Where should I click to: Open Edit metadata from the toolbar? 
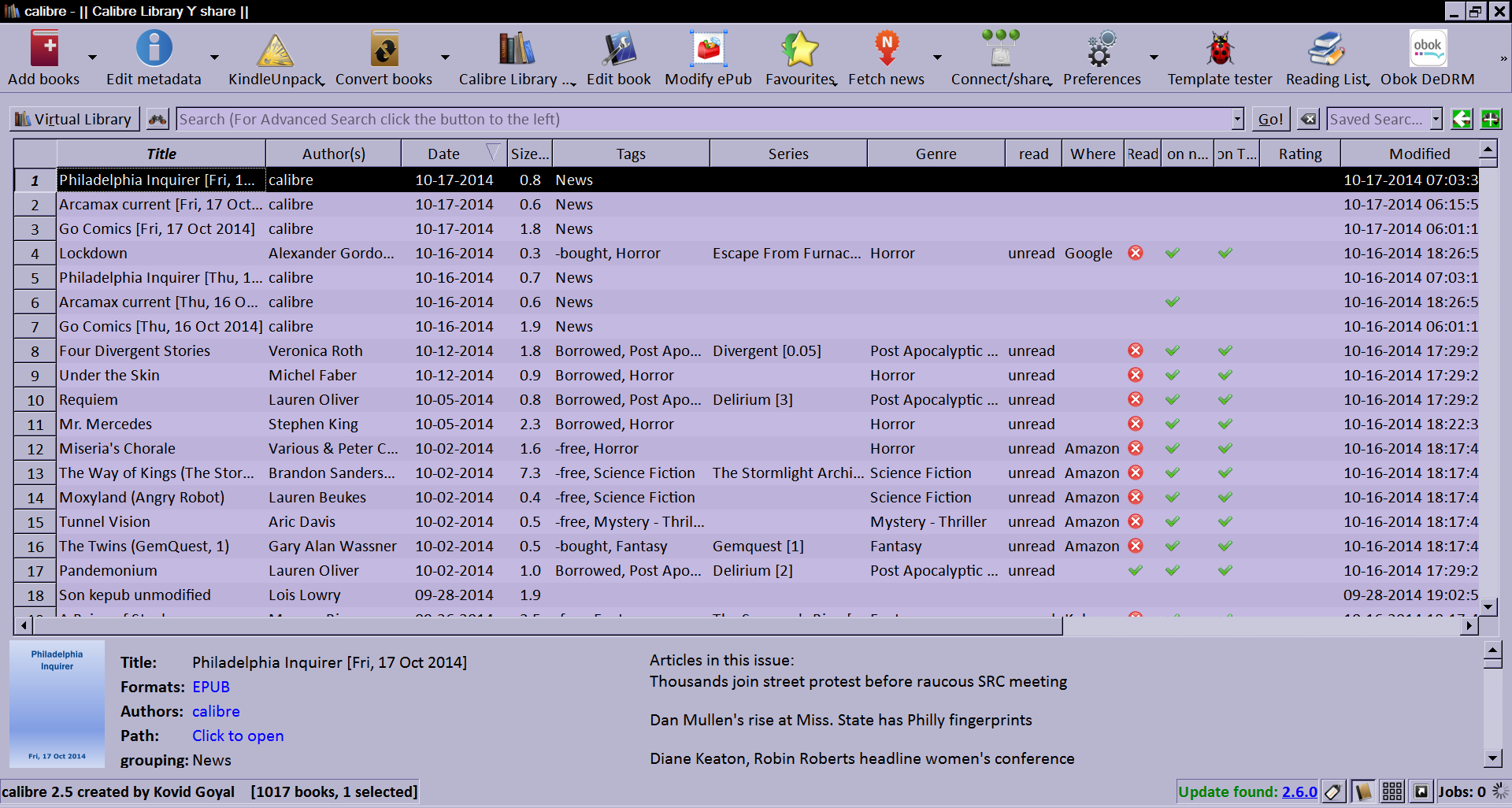tap(154, 49)
